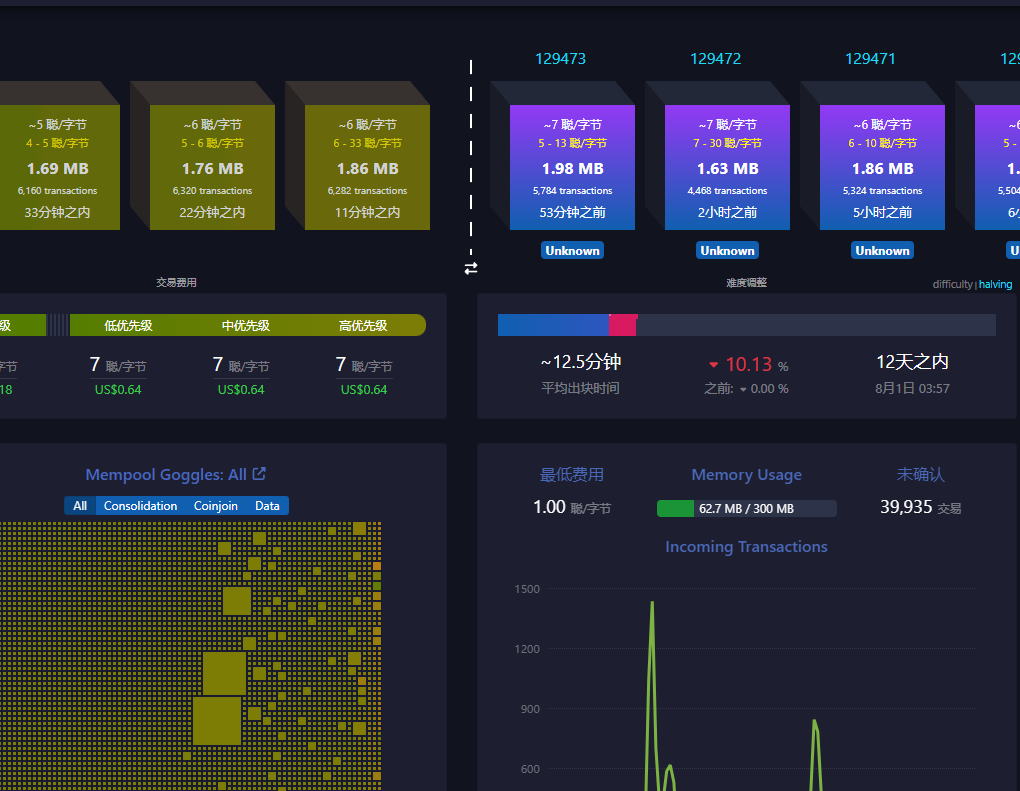Open block height 129473 link
The image size is (1020, 791).
560,59
